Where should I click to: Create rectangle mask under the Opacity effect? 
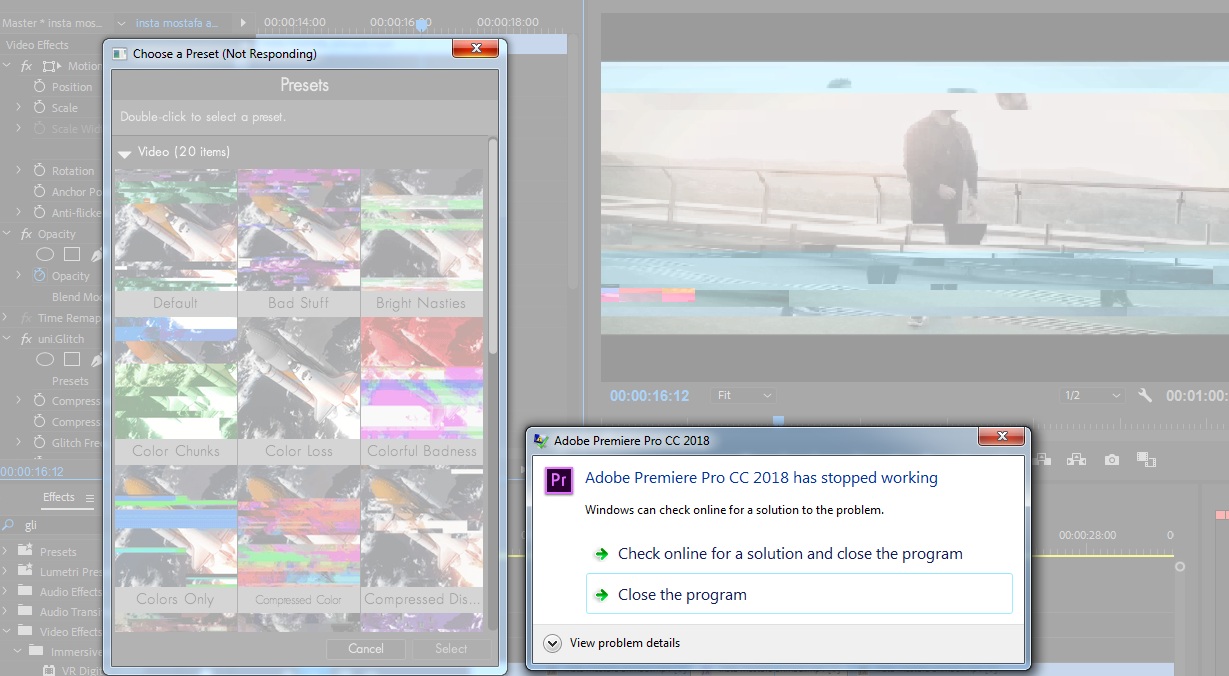[73, 255]
